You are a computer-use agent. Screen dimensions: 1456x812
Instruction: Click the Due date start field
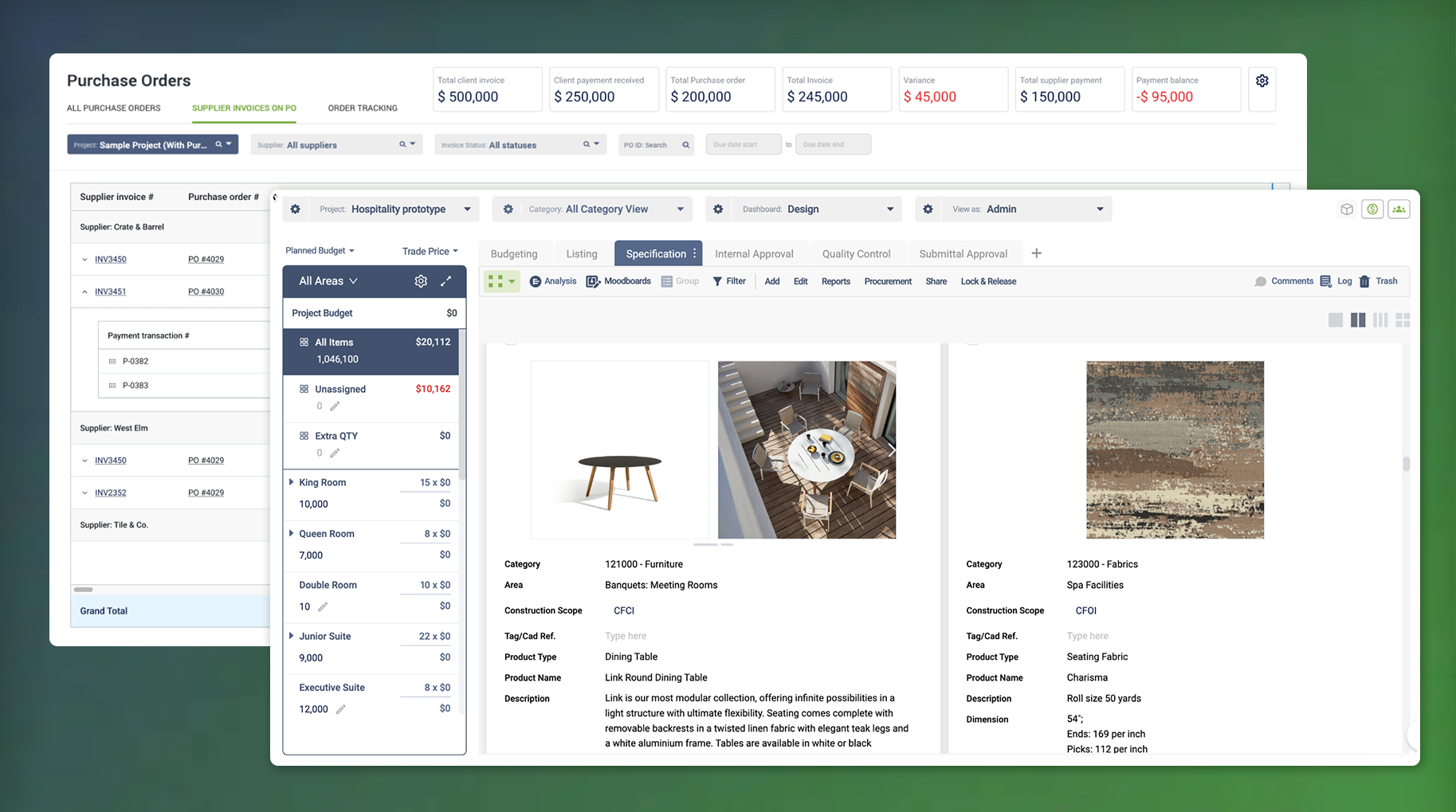(743, 145)
